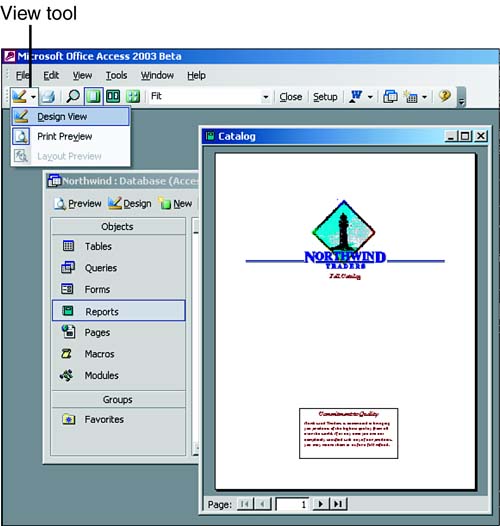This screenshot has width=500, height=526.
Task: Go to last page button
Action: (338, 504)
